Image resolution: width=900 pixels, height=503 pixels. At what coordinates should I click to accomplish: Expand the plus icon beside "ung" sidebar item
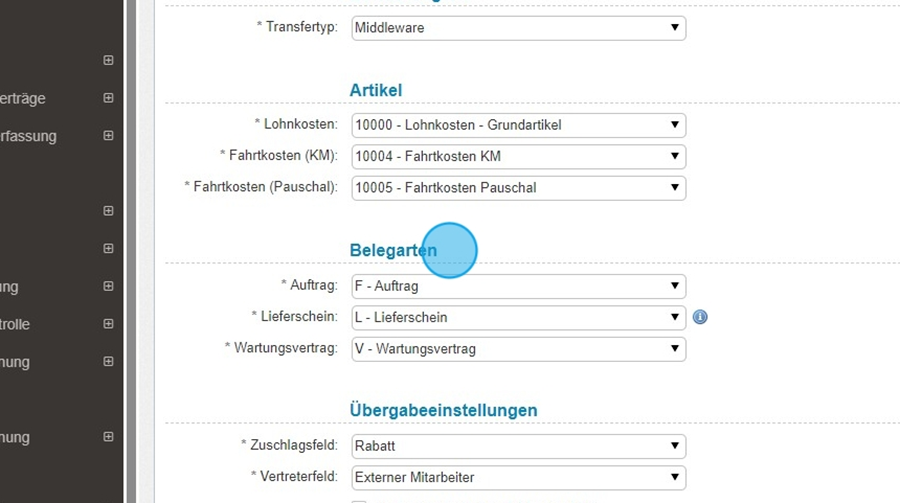pos(108,286)
